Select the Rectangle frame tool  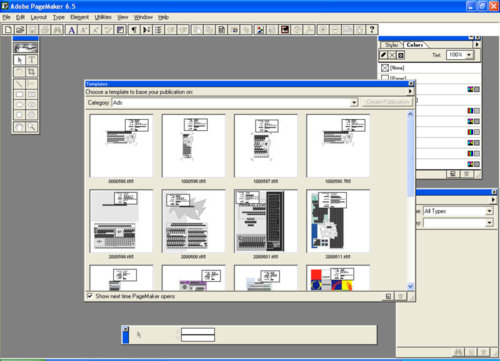coord(31,94)
